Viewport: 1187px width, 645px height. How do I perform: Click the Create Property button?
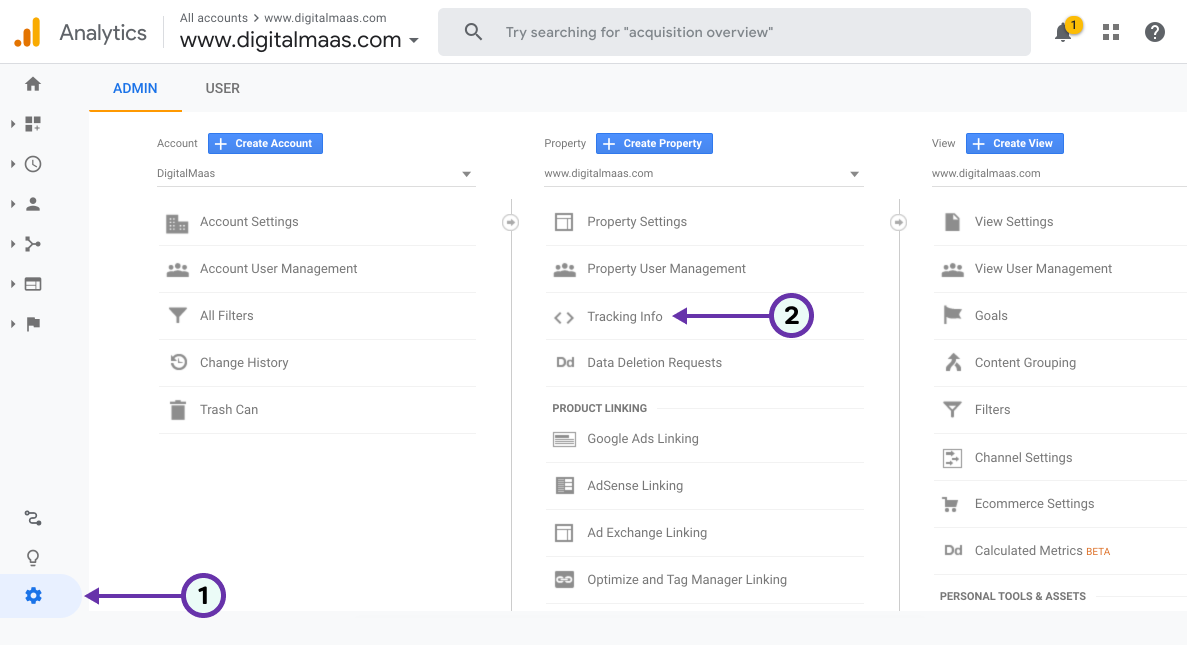[x=654, y=143]
